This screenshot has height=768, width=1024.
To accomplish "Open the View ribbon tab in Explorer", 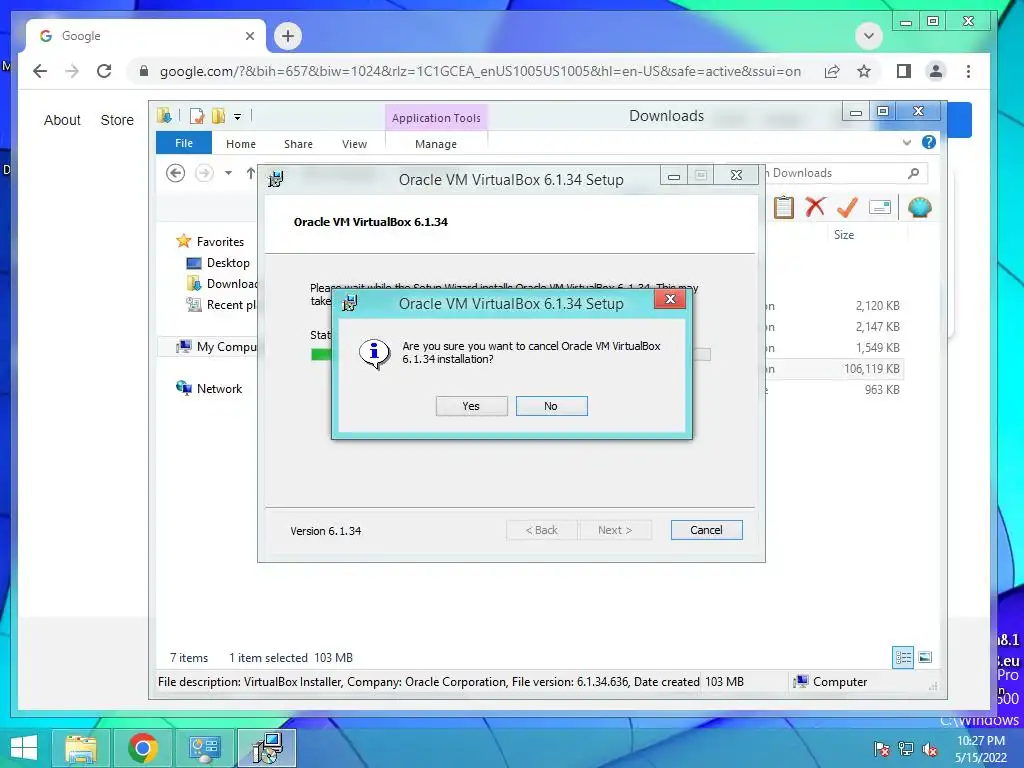I will coord(355,144).
